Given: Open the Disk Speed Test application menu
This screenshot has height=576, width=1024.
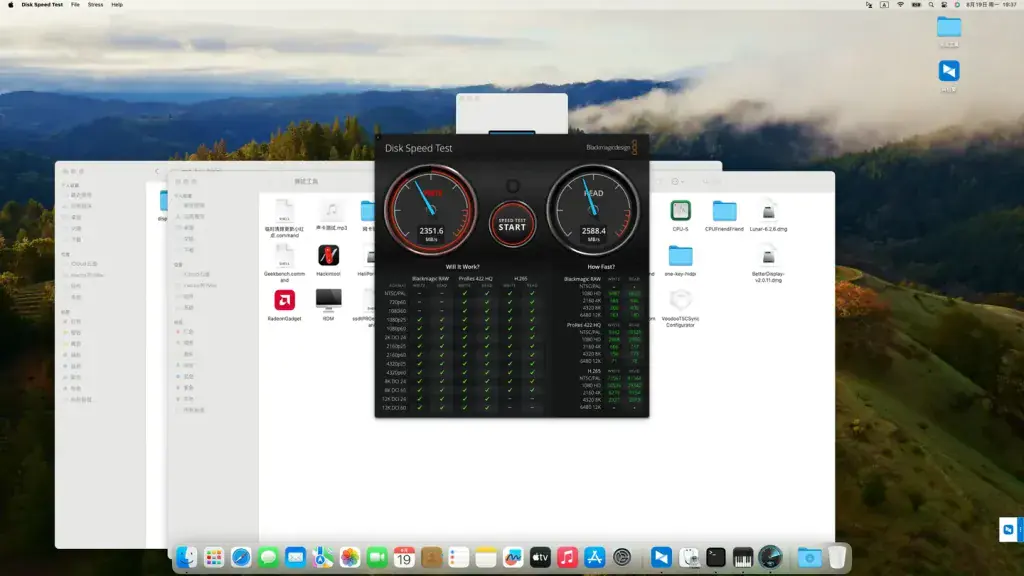Looking at the screenshot, I should tap(42, 5).
